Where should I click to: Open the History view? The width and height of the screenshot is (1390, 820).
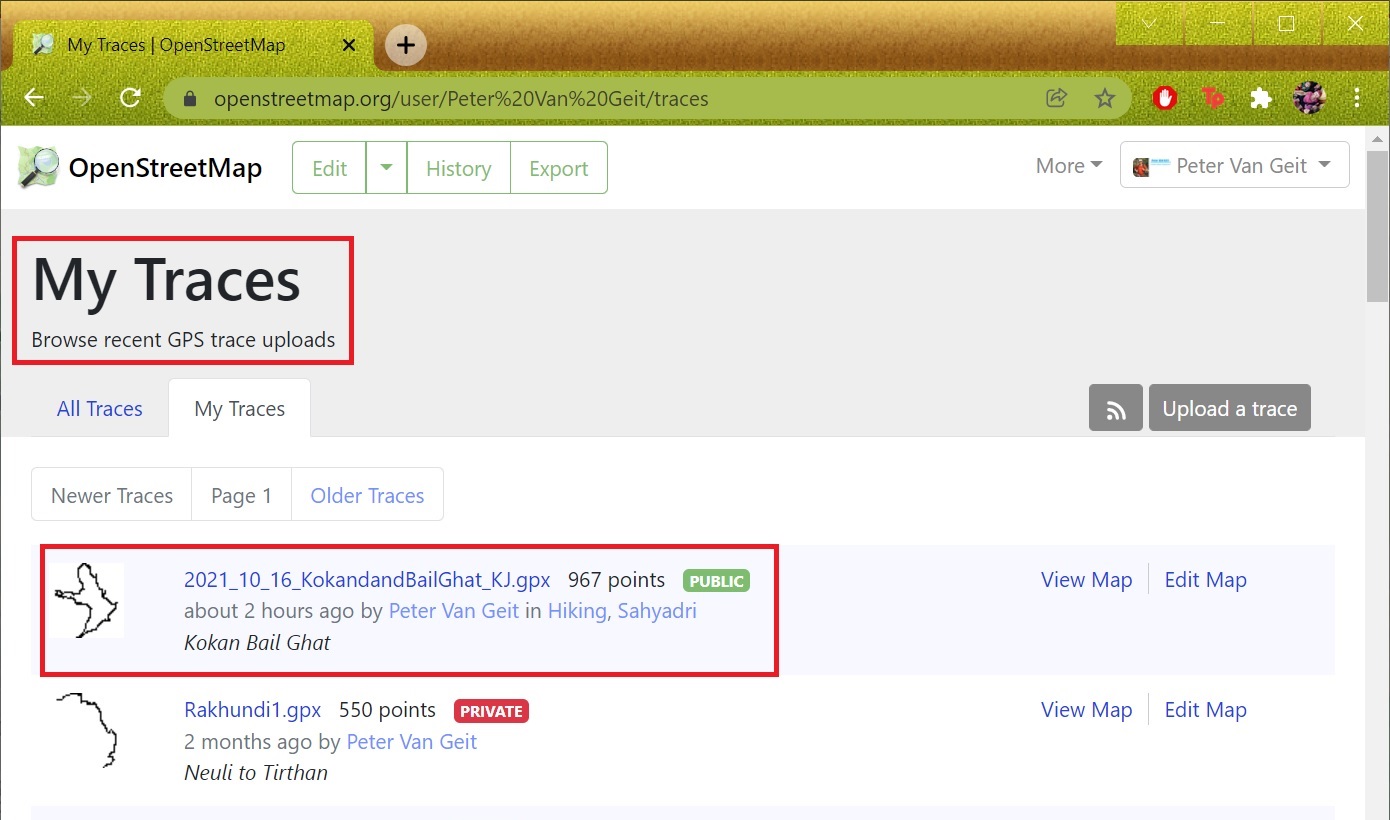pos(458,168)
